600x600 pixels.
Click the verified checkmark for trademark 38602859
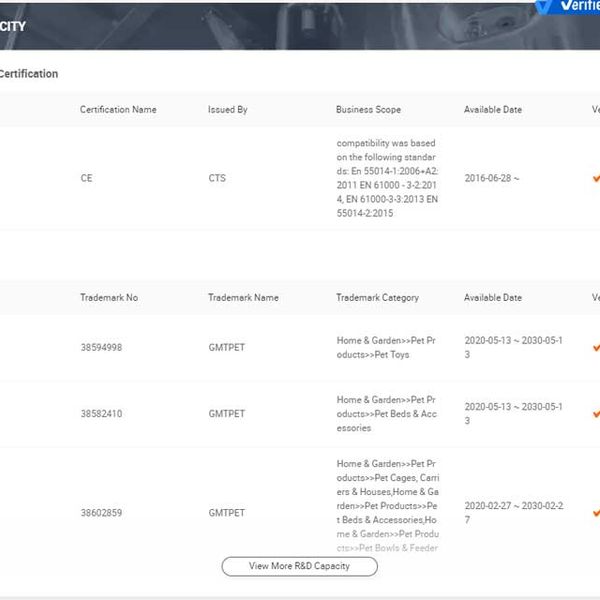coord(596,513)
